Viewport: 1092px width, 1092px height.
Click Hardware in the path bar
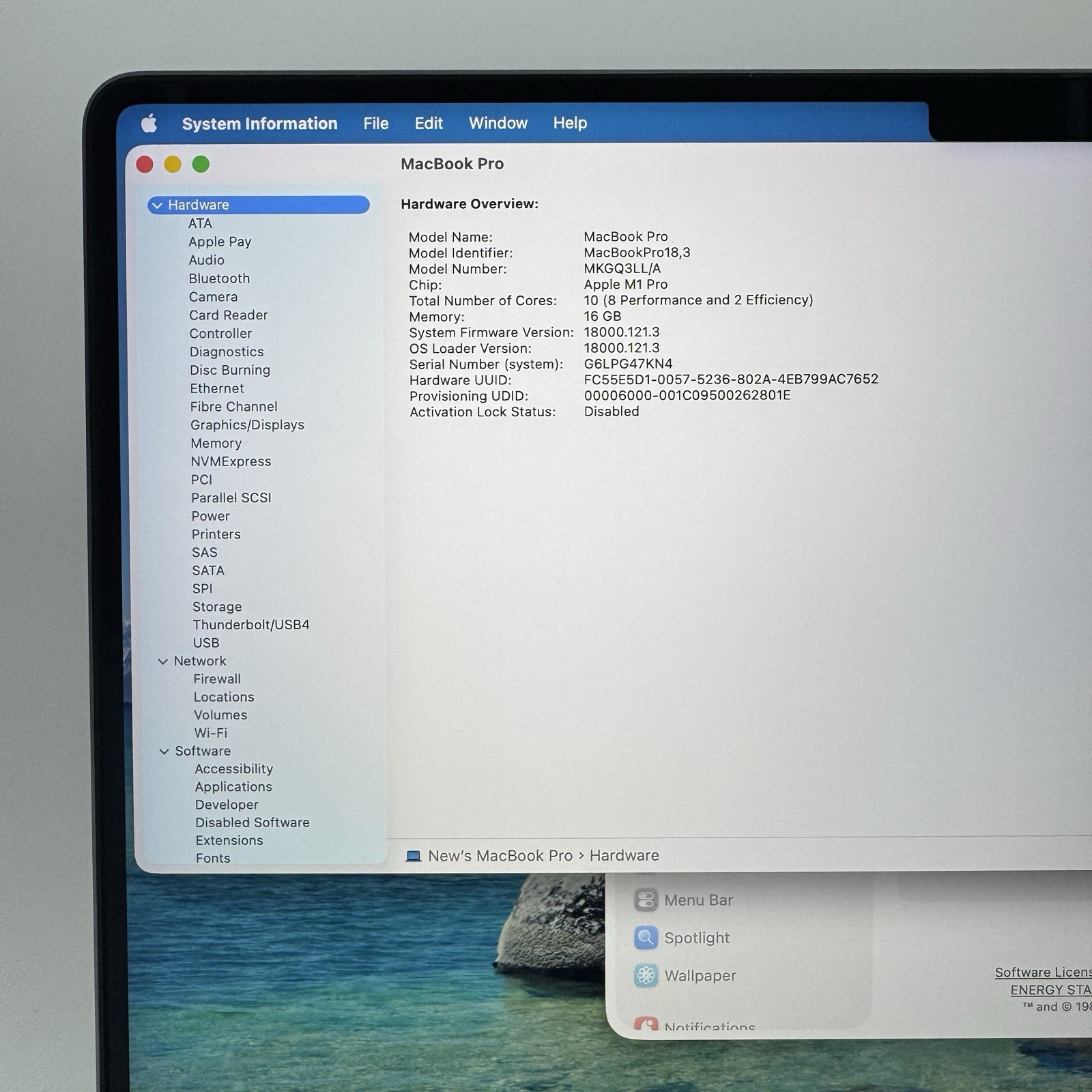pyautogui.click(x=624, y=856)
